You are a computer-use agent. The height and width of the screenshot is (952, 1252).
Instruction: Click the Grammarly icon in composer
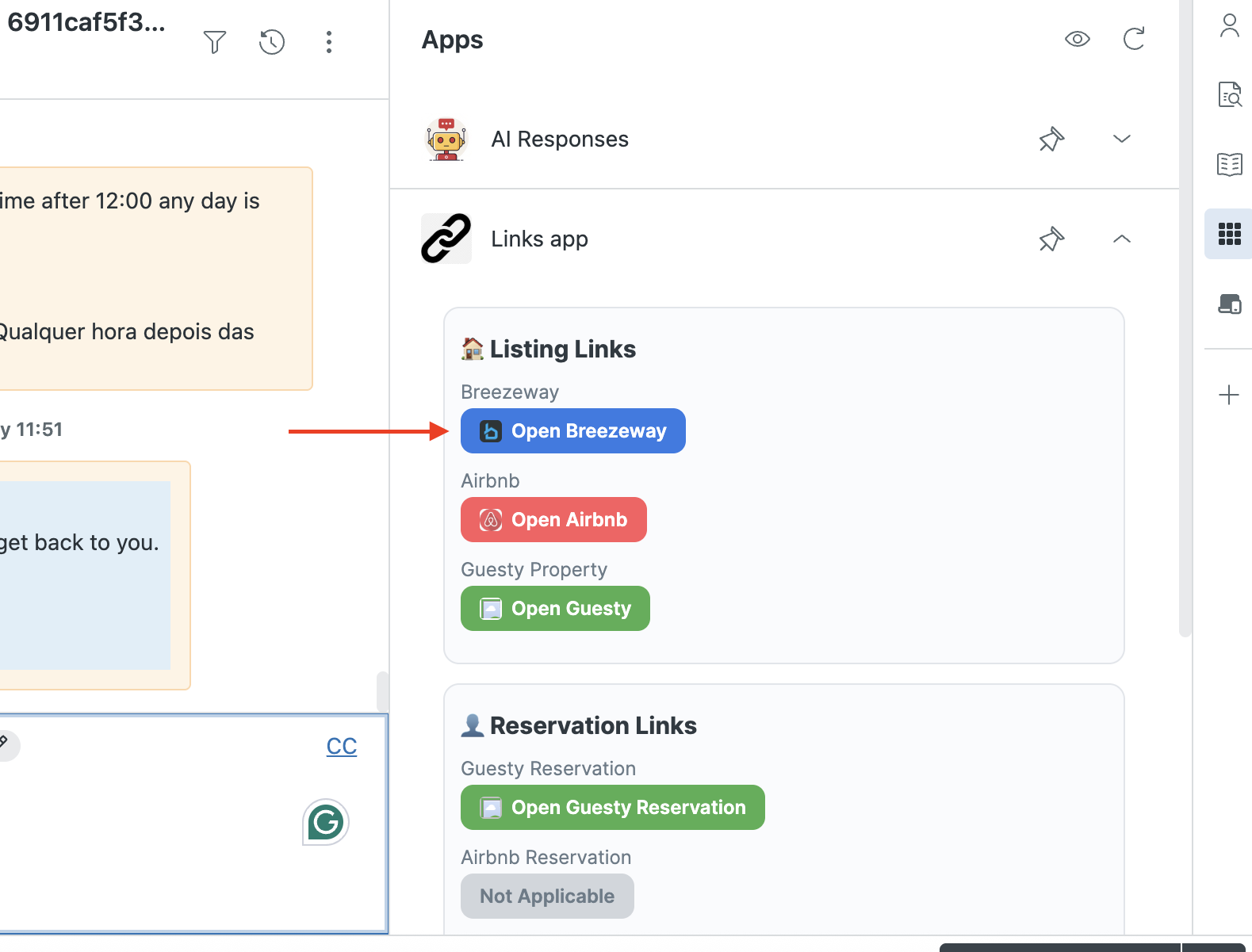pos(326,822)
